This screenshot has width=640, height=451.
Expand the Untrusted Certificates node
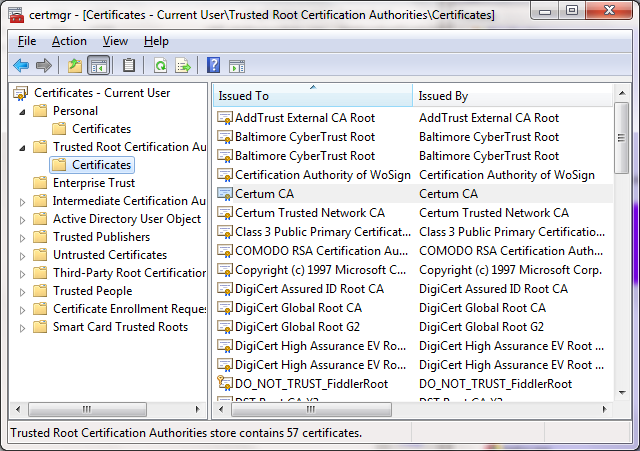[22, 256]
